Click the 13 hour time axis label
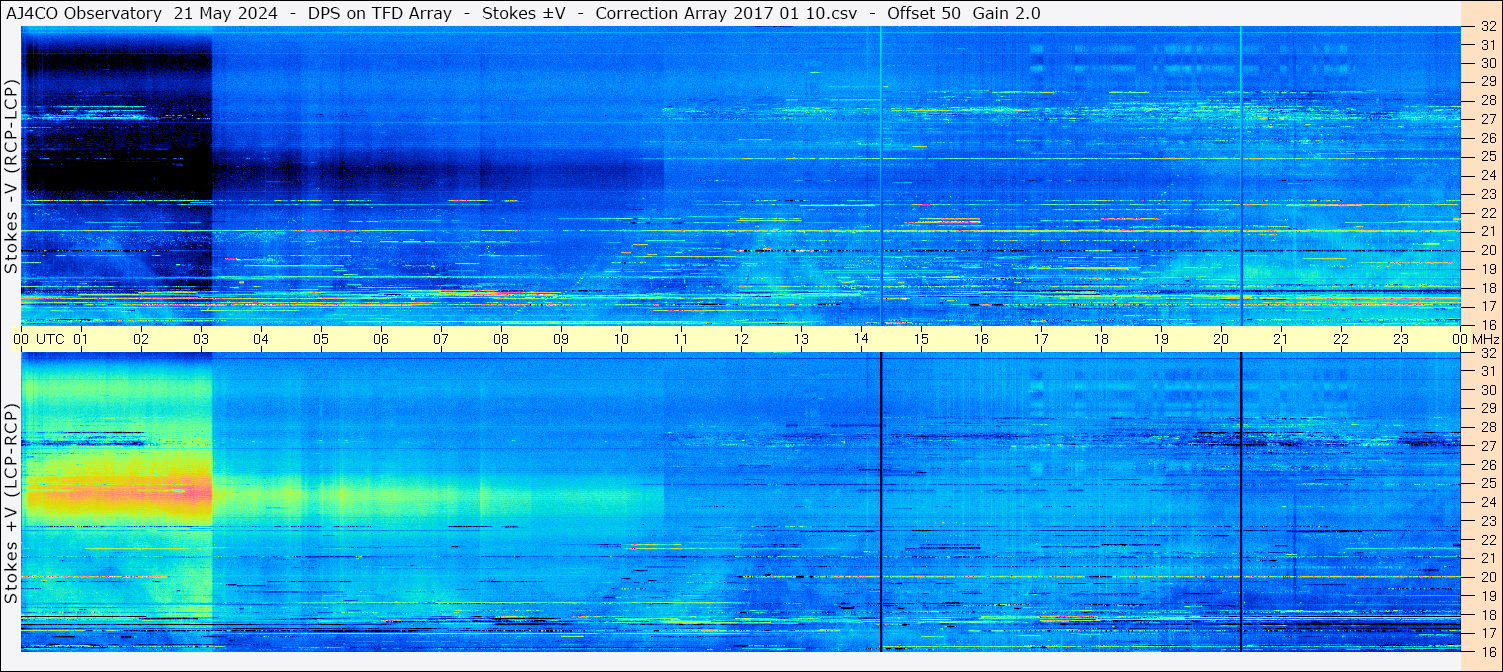This screenshot has height=672, width=1503. [x=801, y=339]
